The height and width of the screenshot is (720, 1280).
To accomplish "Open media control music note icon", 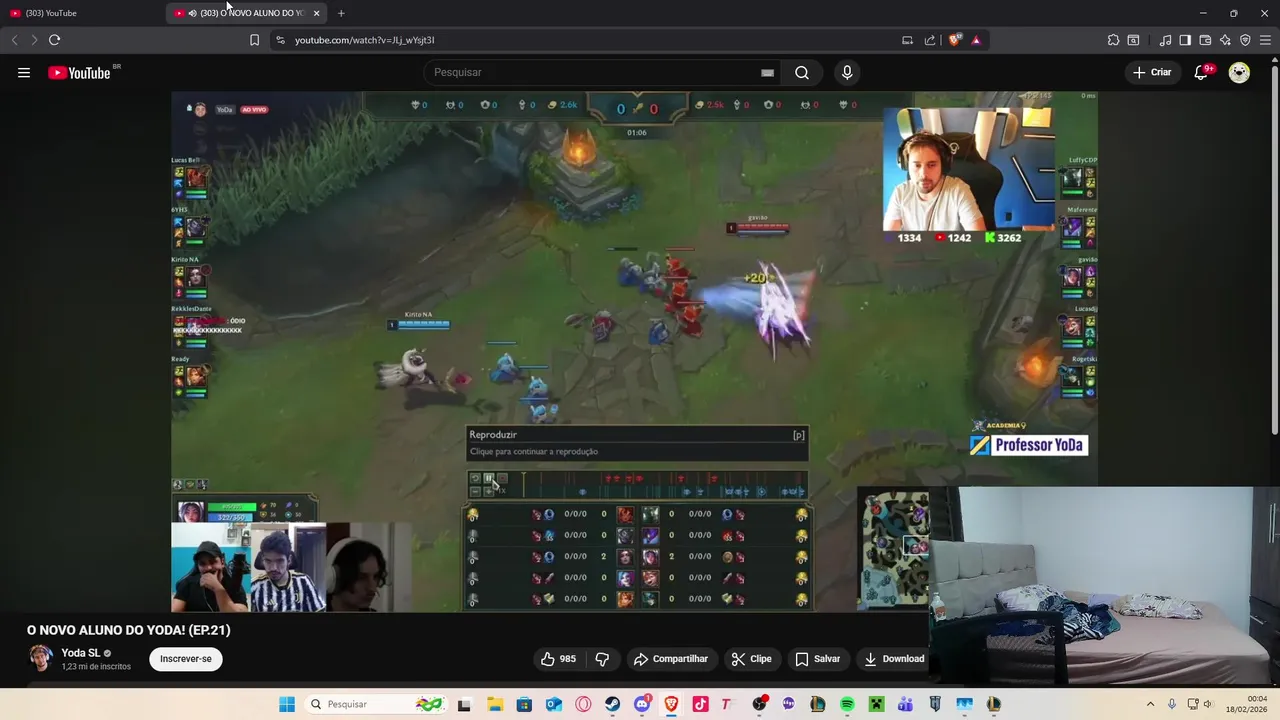I will [1165, 40].
